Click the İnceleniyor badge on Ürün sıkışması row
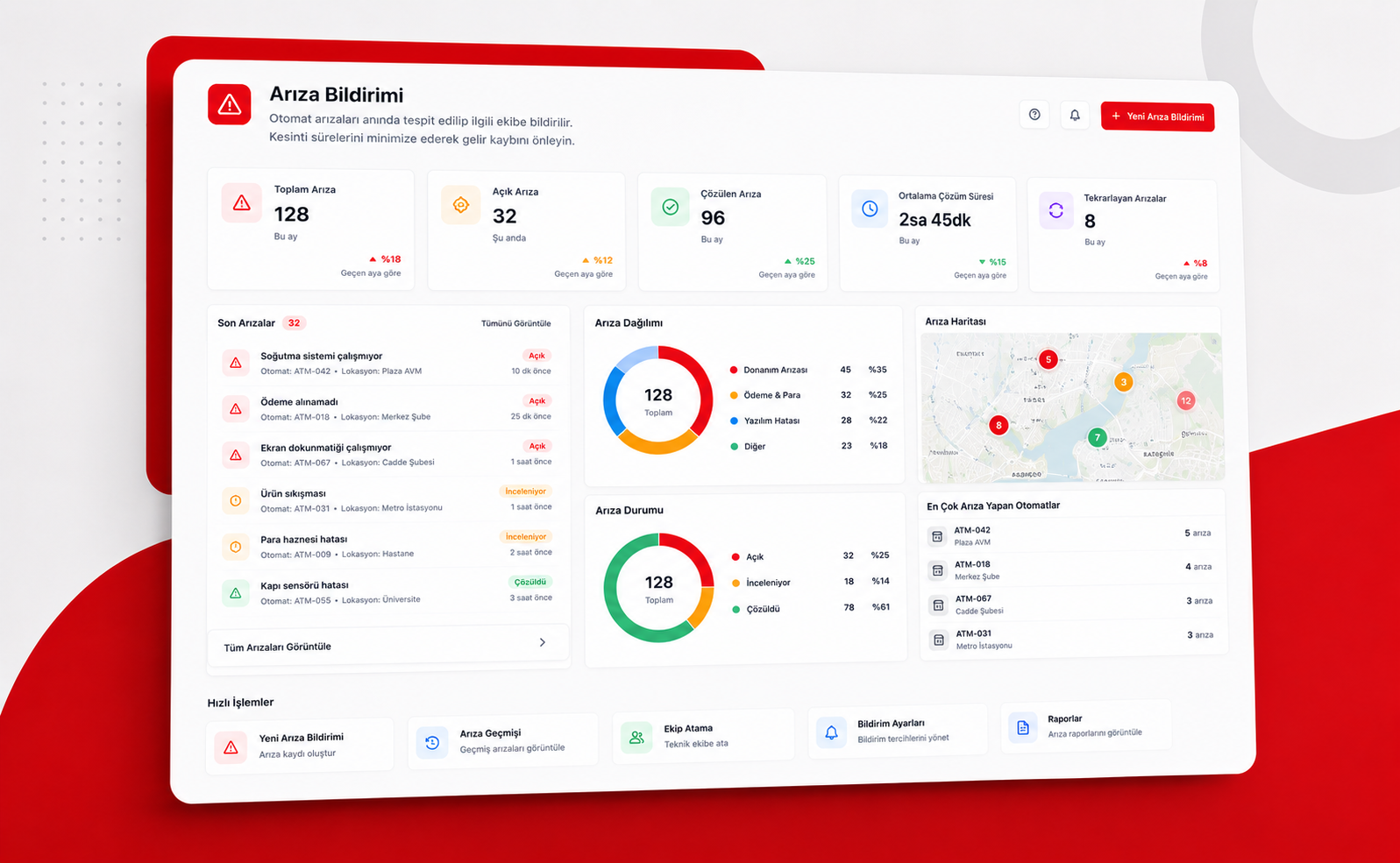Viewport: 1400px width, 863px height. [526, 492]
